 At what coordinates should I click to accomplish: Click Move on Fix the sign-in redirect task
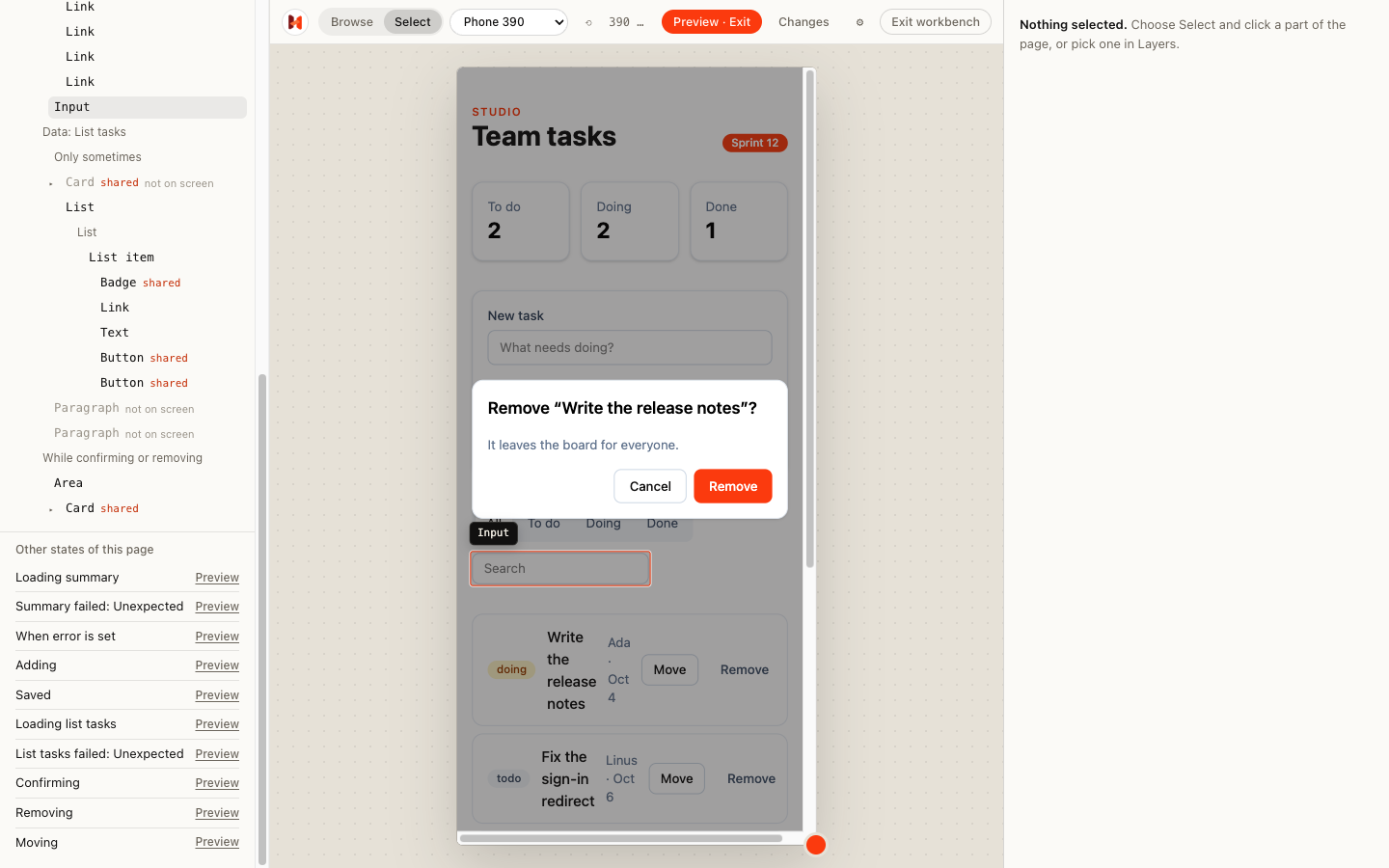pos(677,778)
